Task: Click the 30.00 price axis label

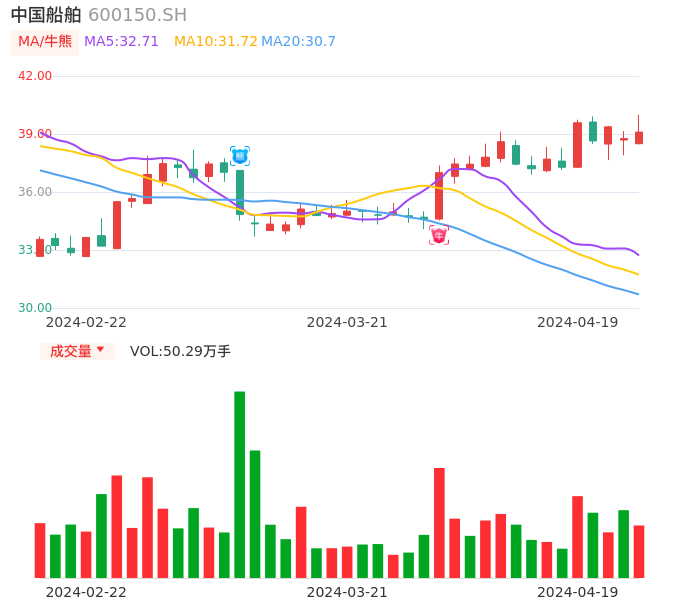Action: (35, 308)
